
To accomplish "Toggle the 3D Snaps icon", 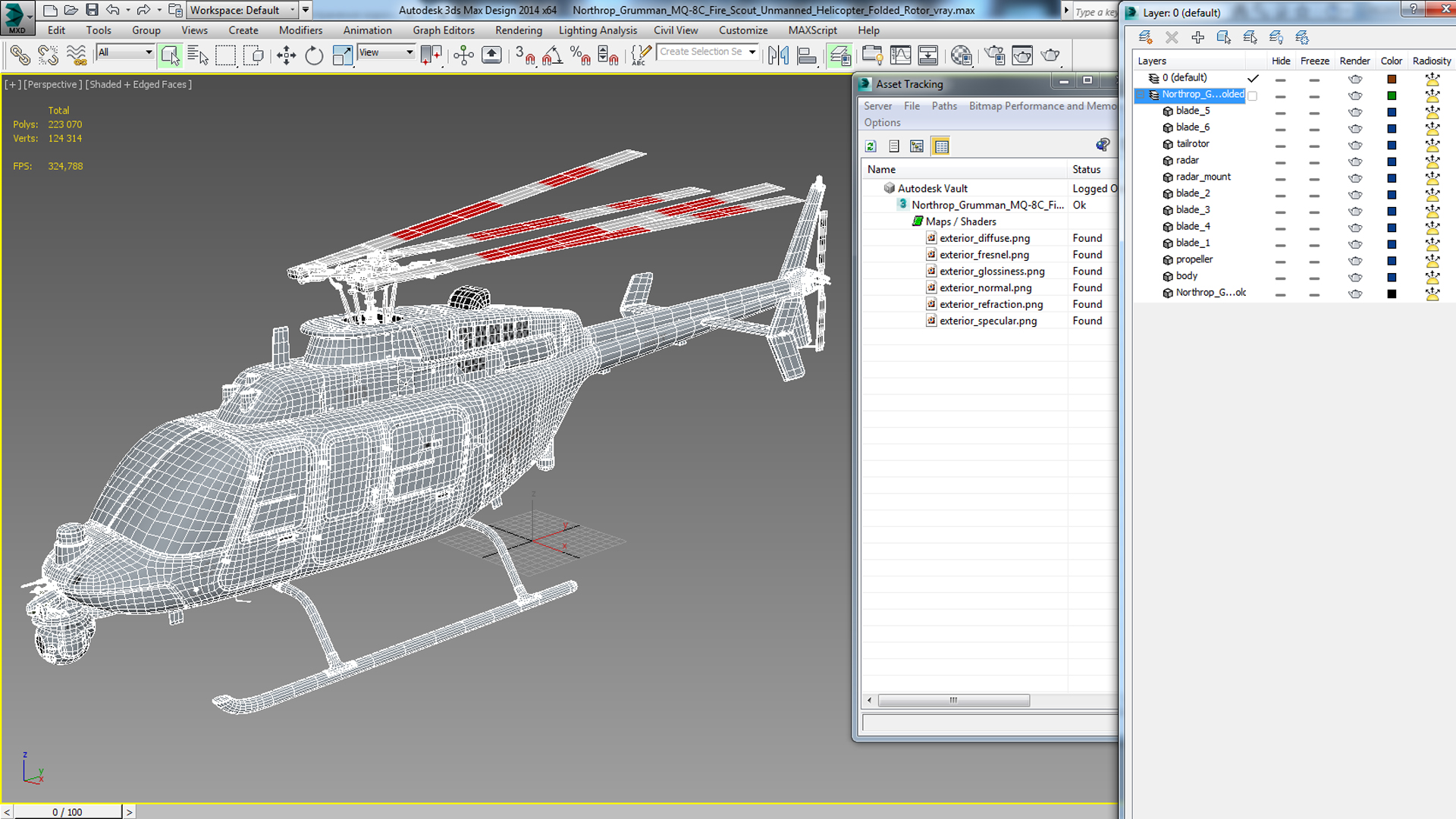I will [x=525, y=55].
